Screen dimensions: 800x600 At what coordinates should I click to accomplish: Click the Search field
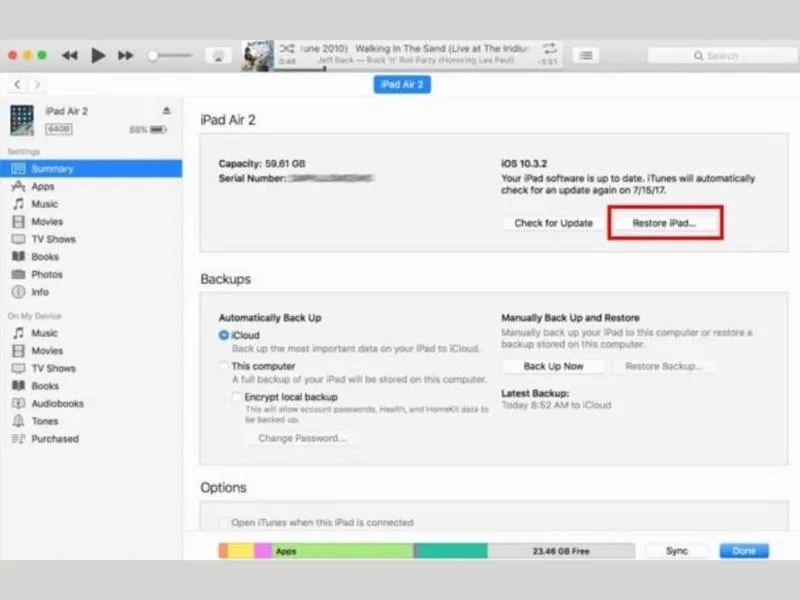pos(721,56)
